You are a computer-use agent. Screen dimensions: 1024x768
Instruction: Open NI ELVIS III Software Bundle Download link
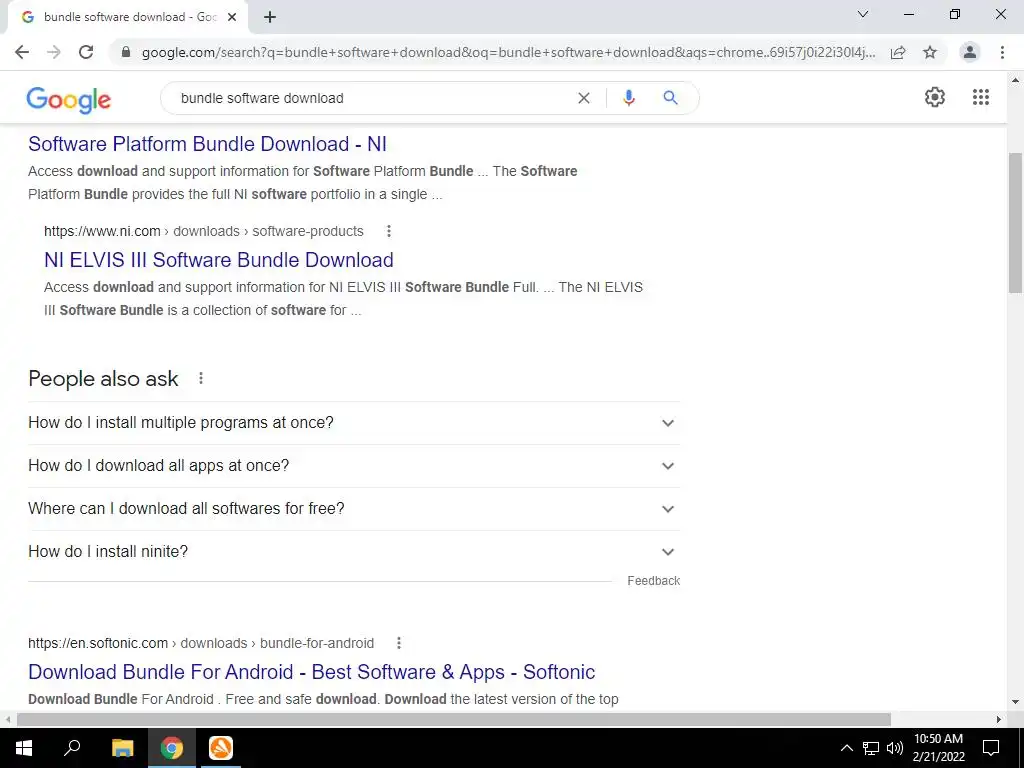pos(219,260)
